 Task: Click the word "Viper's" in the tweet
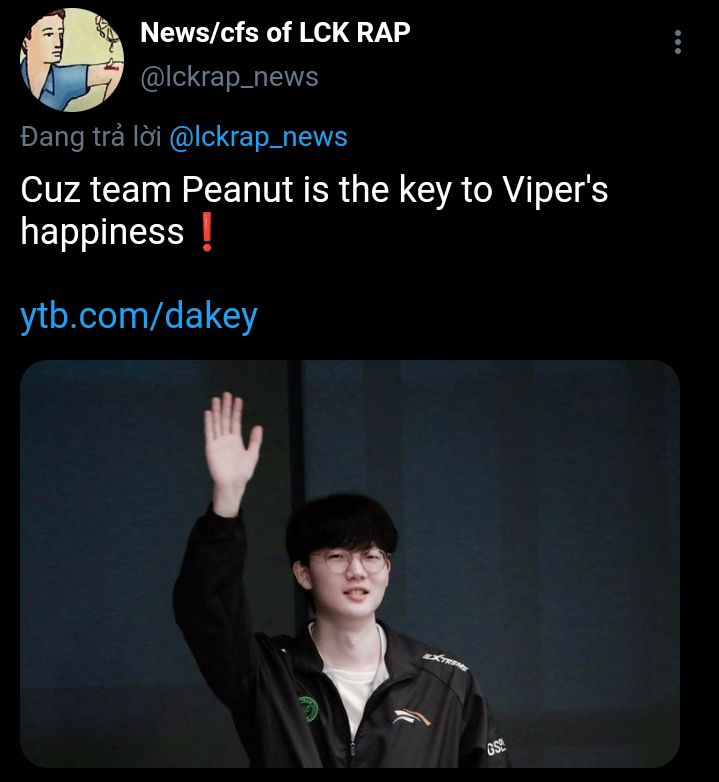tap(555, 191)
